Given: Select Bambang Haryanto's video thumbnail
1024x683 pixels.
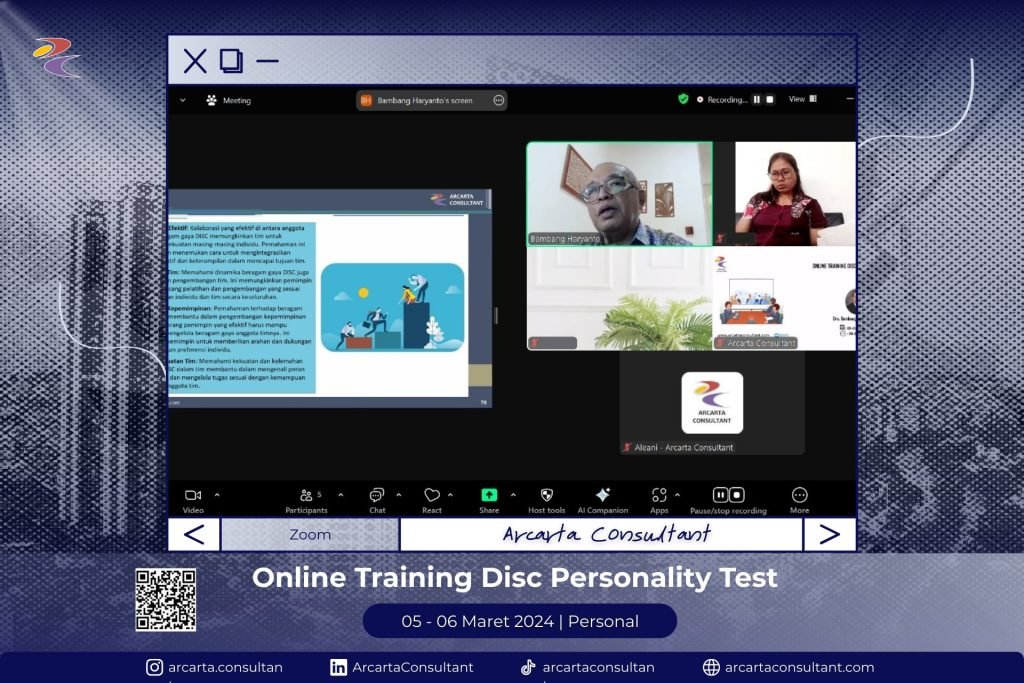Looking at the screenshot, I should [619, 193].
